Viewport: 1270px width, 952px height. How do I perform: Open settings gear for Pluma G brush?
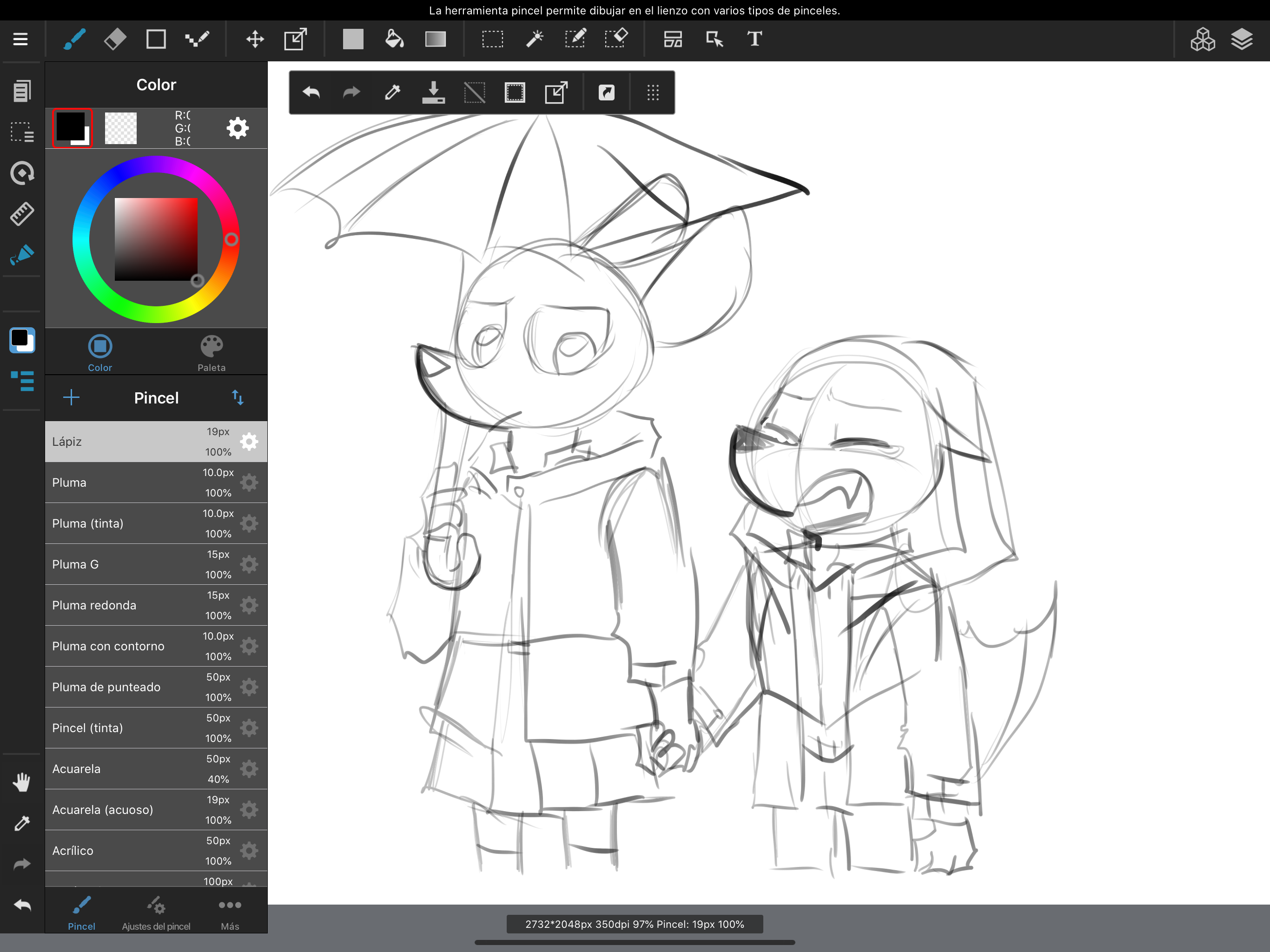coord(249,564)
